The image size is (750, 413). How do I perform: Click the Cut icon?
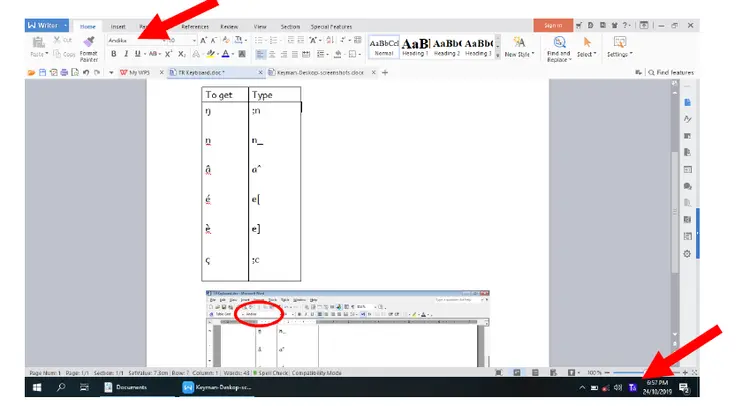[62, 40]
